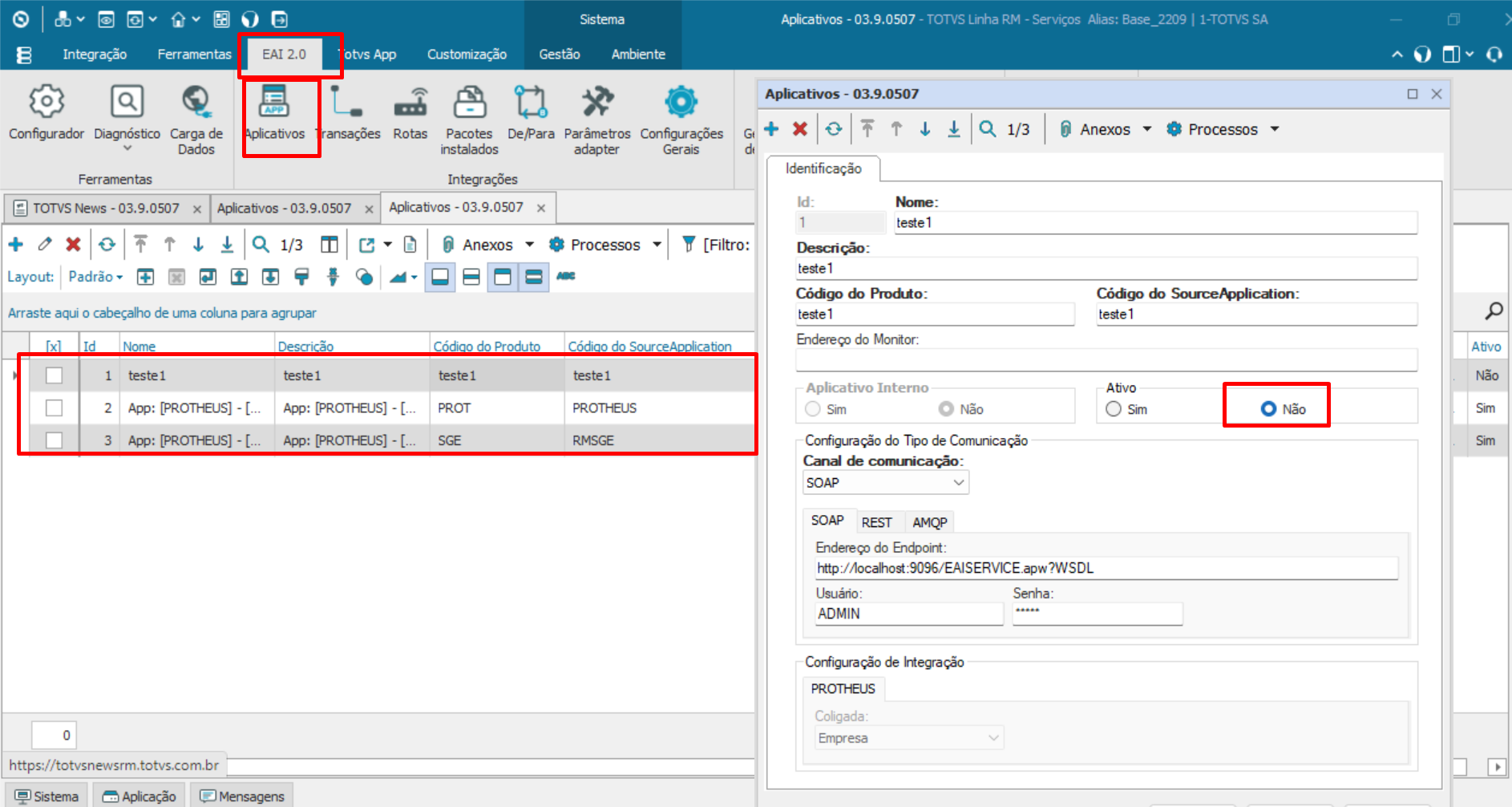Click the magnifier search icon in grid toolbar
This screenshot has height=807, width=1512.
click(x=261, y=245)
